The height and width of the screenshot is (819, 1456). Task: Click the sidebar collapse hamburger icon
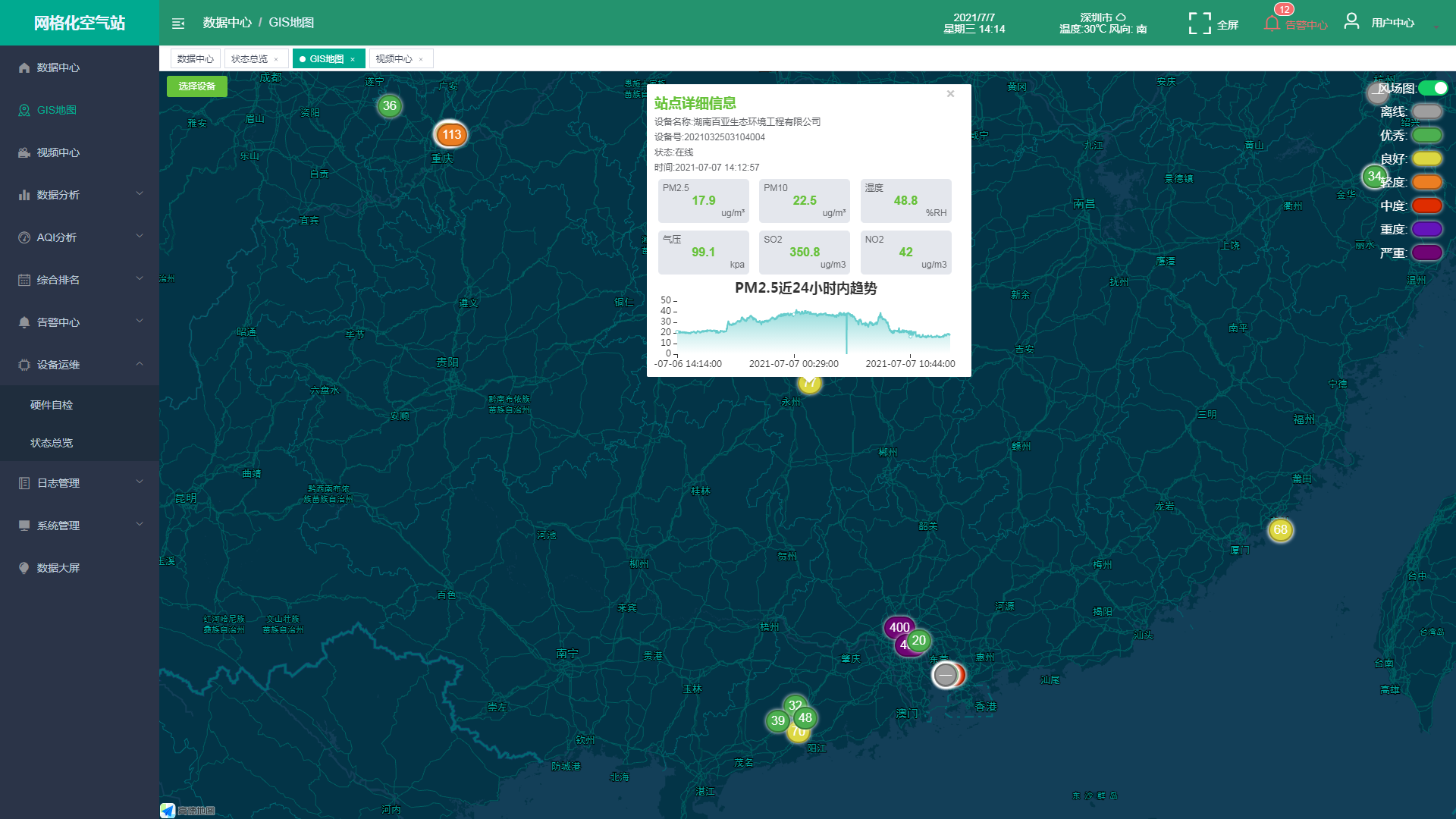(178, 24)
